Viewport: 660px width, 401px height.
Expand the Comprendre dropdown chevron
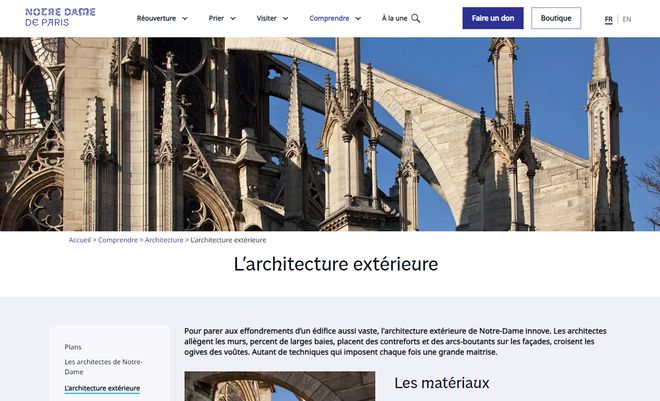click(356, 18)
